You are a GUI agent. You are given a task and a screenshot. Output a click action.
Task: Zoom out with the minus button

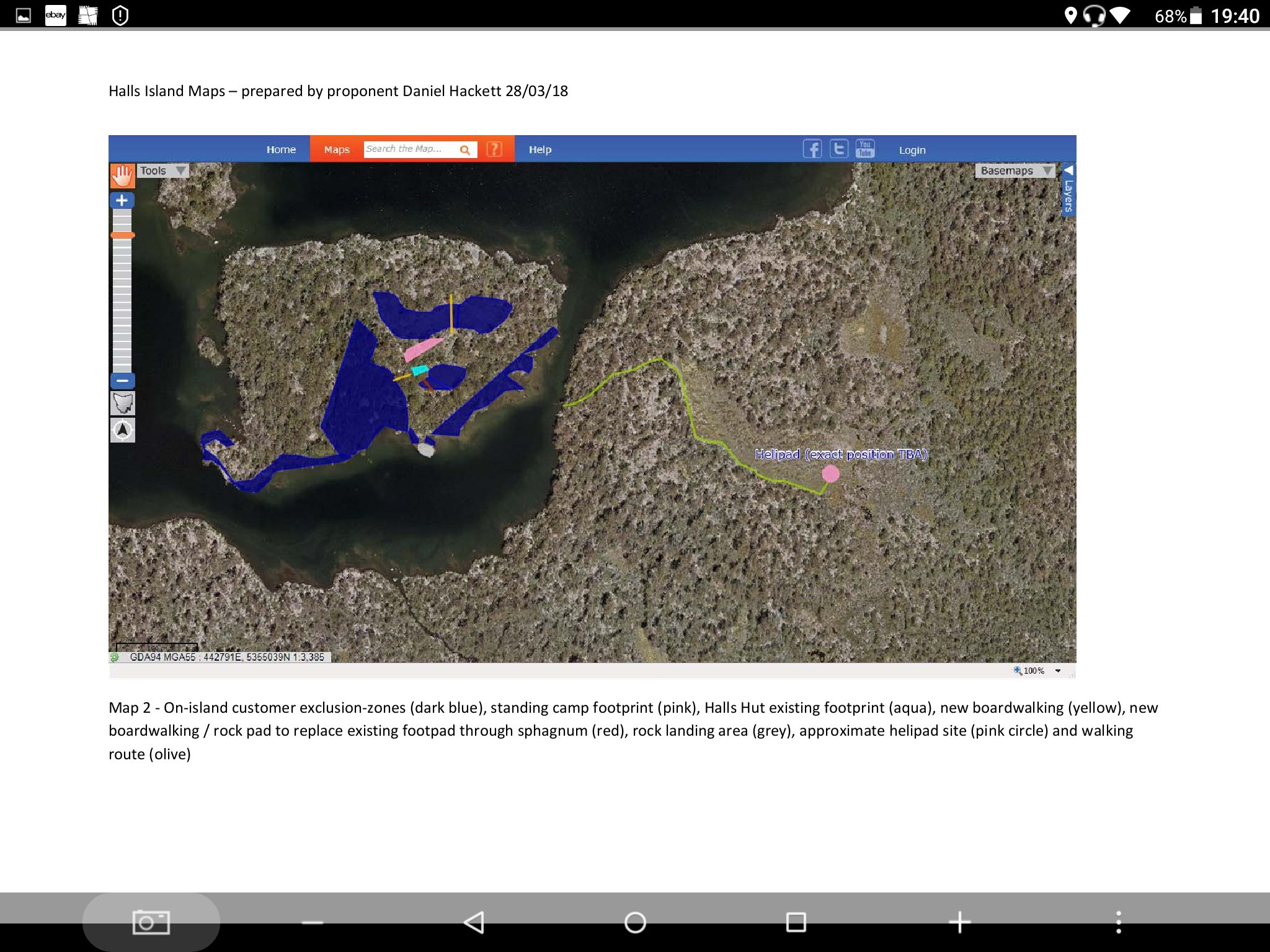[x=122, y=381]
